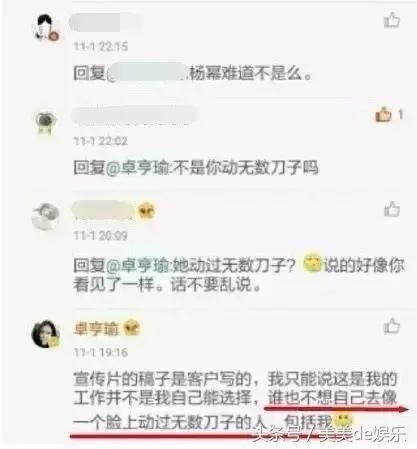The height and width of the screenshot is (449, 417).
Task: Select 卓亨瑜's comment starting with 宣传片的稿子
Action: (236, 401)
